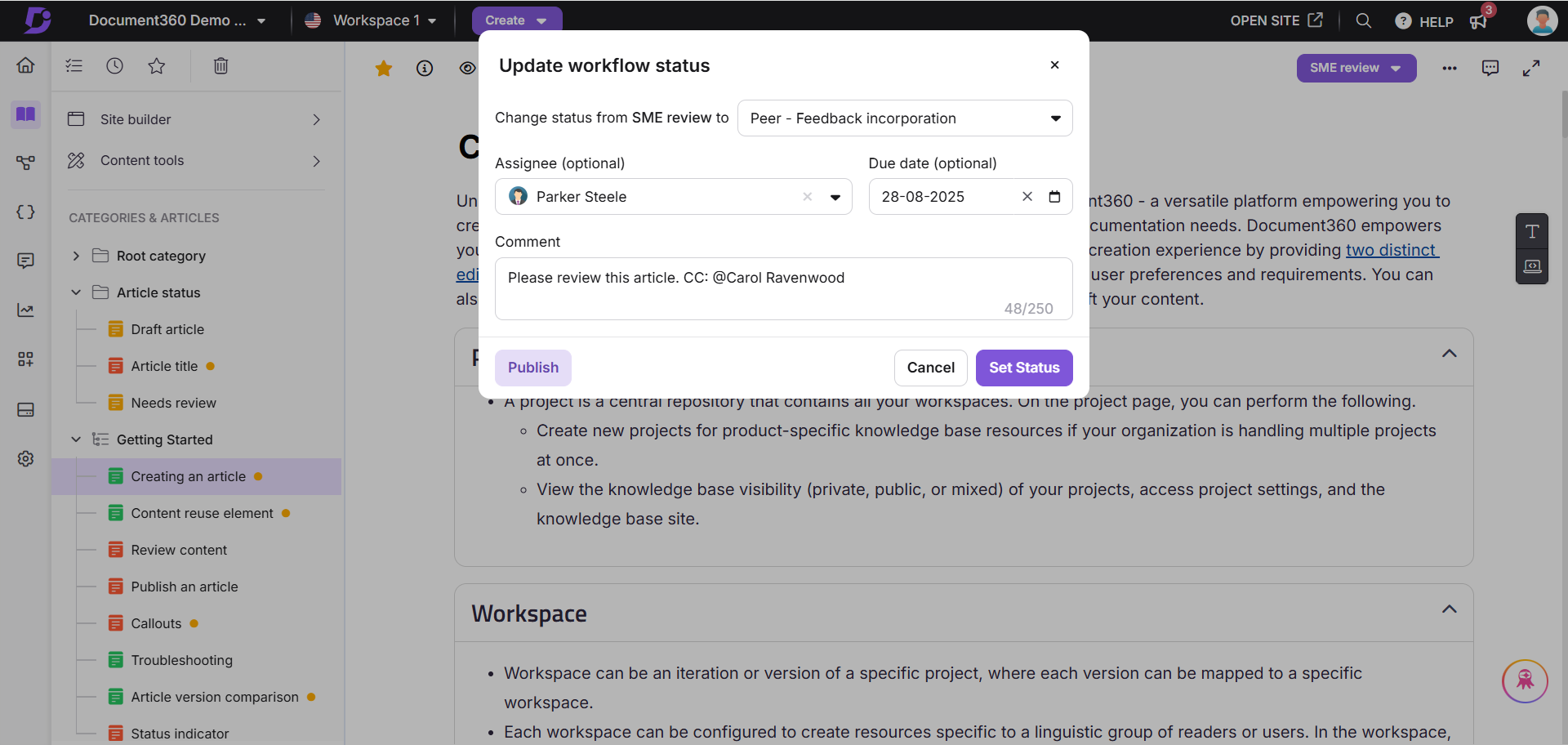The image size is (1568, 745).
Task: Click the Set Status button
Action: coord(1024,368)
